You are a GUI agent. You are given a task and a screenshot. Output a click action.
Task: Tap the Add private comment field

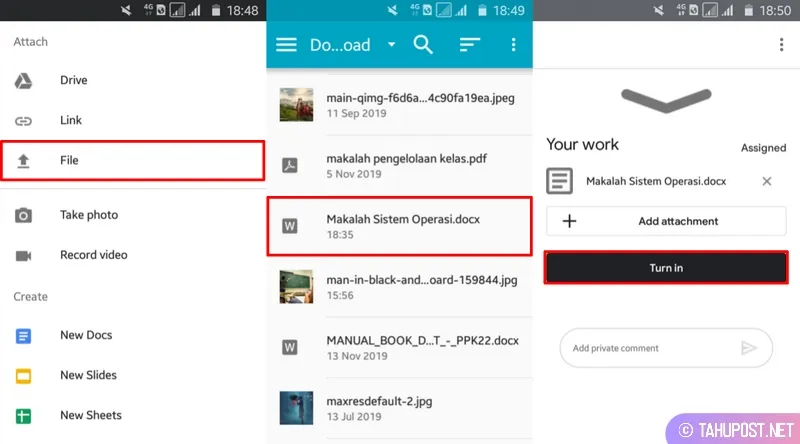tap(666, 348)
